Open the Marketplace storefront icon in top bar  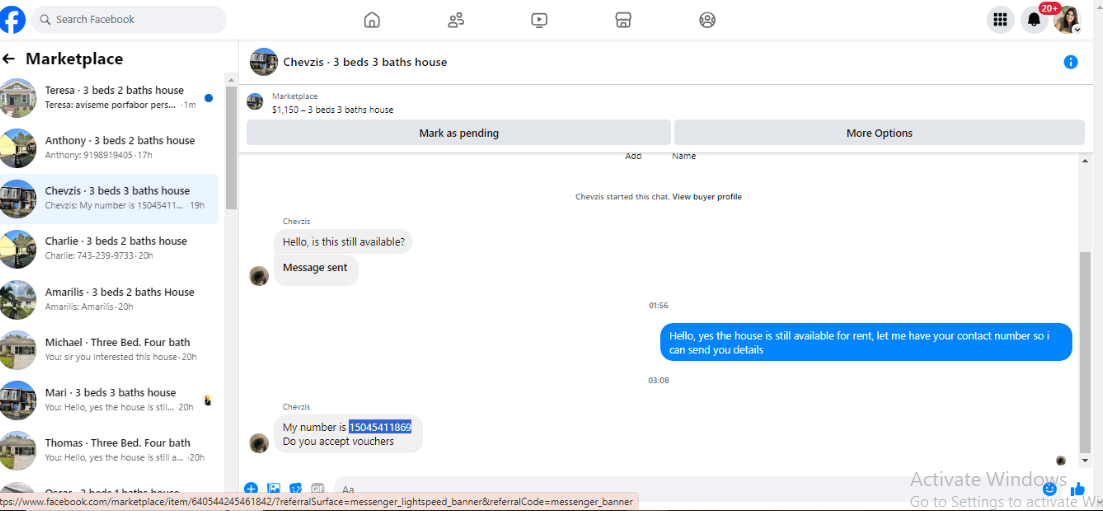pos(623,20)
